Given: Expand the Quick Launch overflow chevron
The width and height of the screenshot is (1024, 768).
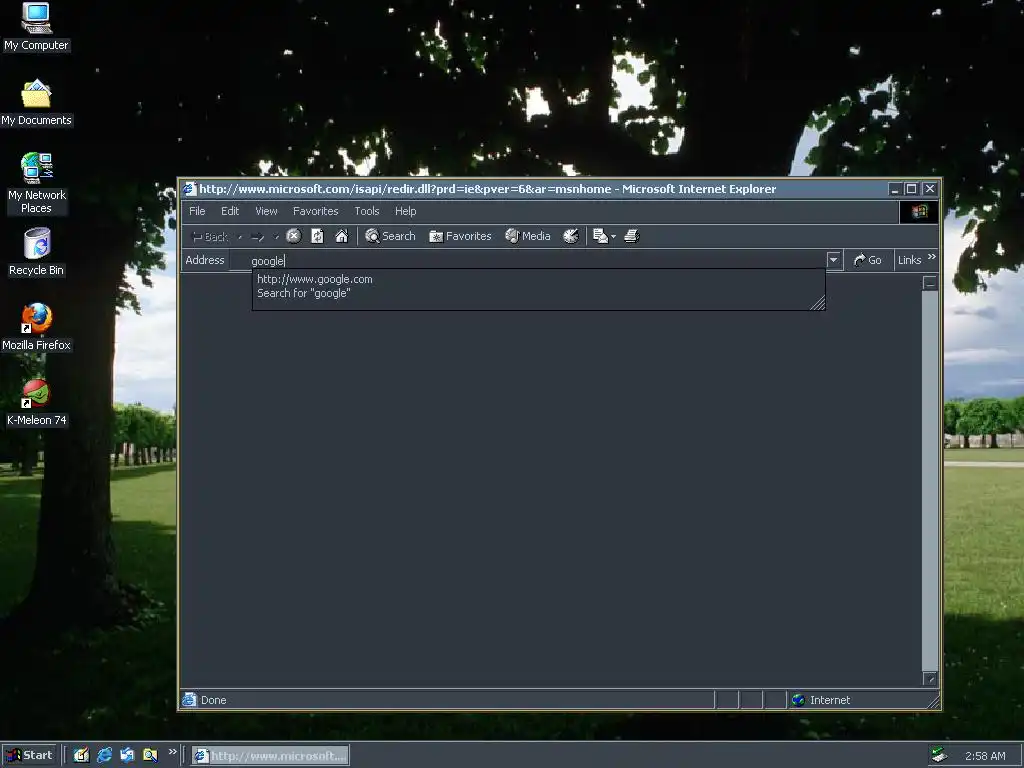Looking at the screenshot, I should pos(172,752).
